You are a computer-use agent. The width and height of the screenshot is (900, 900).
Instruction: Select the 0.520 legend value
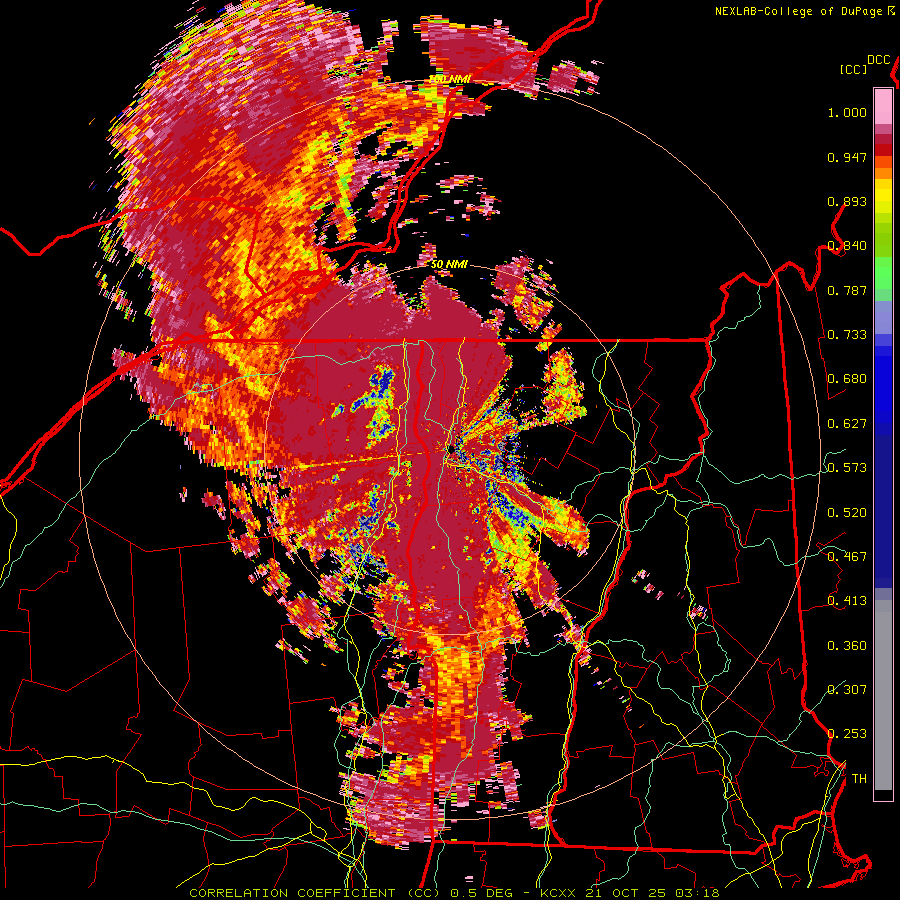847,512
